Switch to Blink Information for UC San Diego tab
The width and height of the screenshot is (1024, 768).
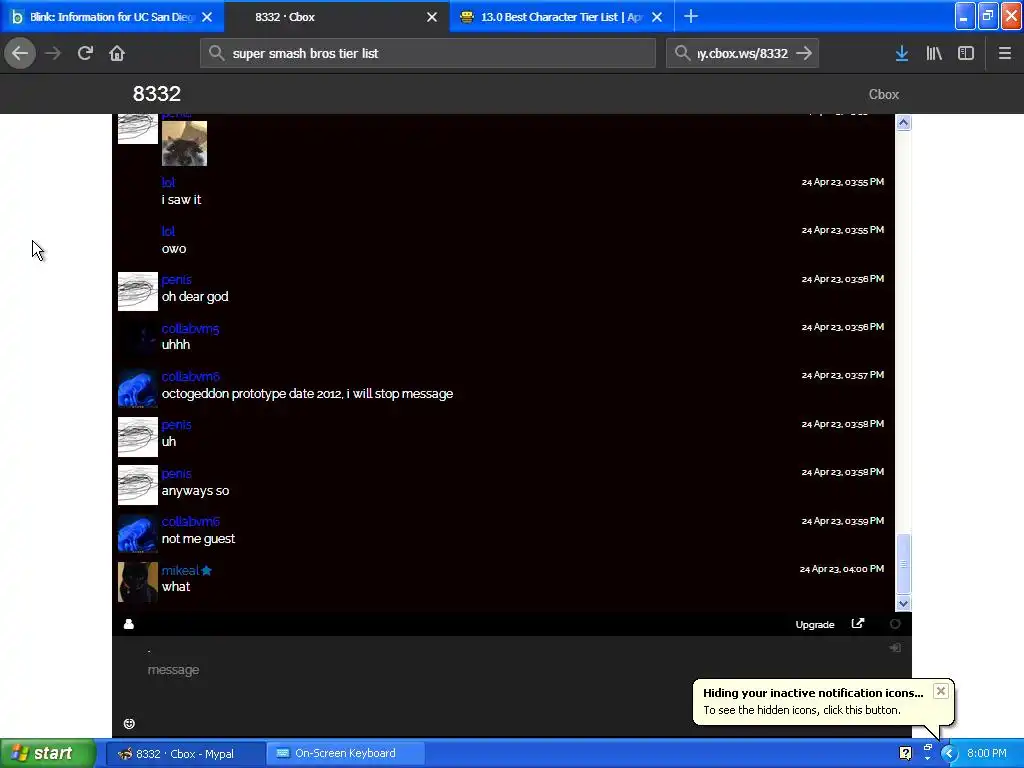(112, 17)
